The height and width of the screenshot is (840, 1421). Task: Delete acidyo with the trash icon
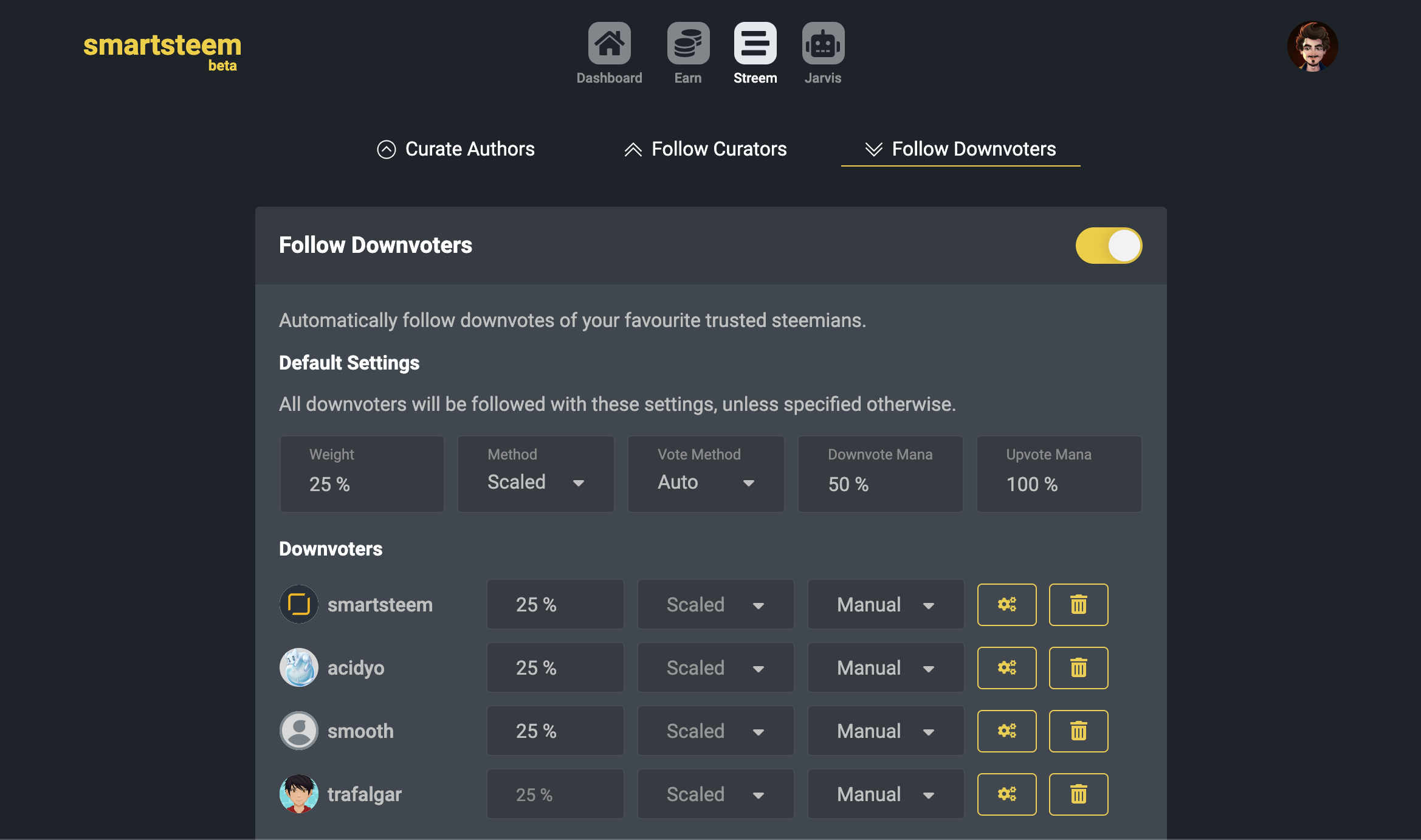click(1078, 667)
